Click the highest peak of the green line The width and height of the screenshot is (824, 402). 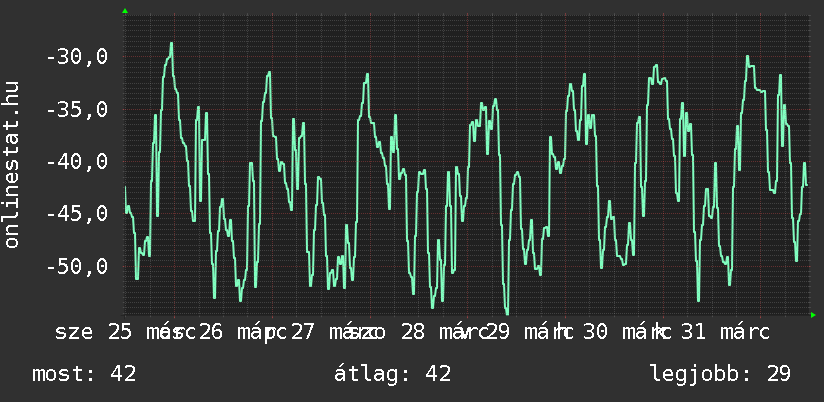click(x=172, y=44)
